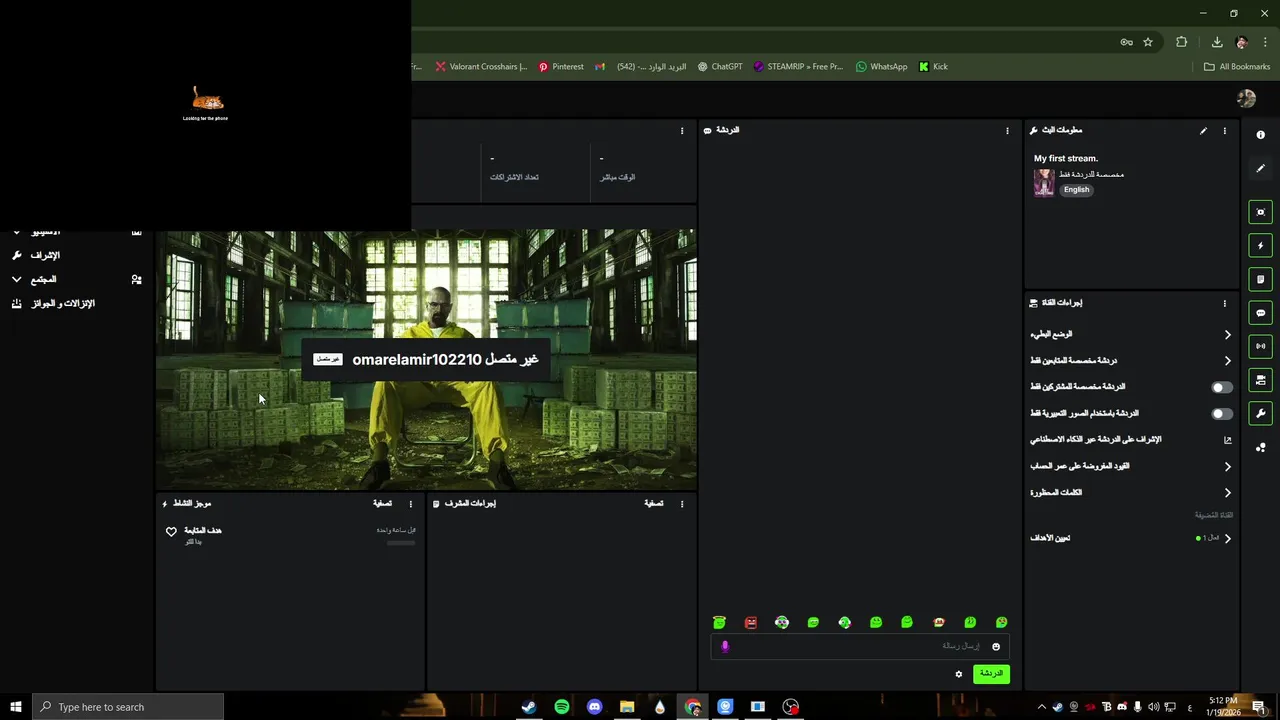The height and width of the screenshot is (720, 1280).
Task: Open the Pinterest bookmark
Action: [x=561, y=67]
